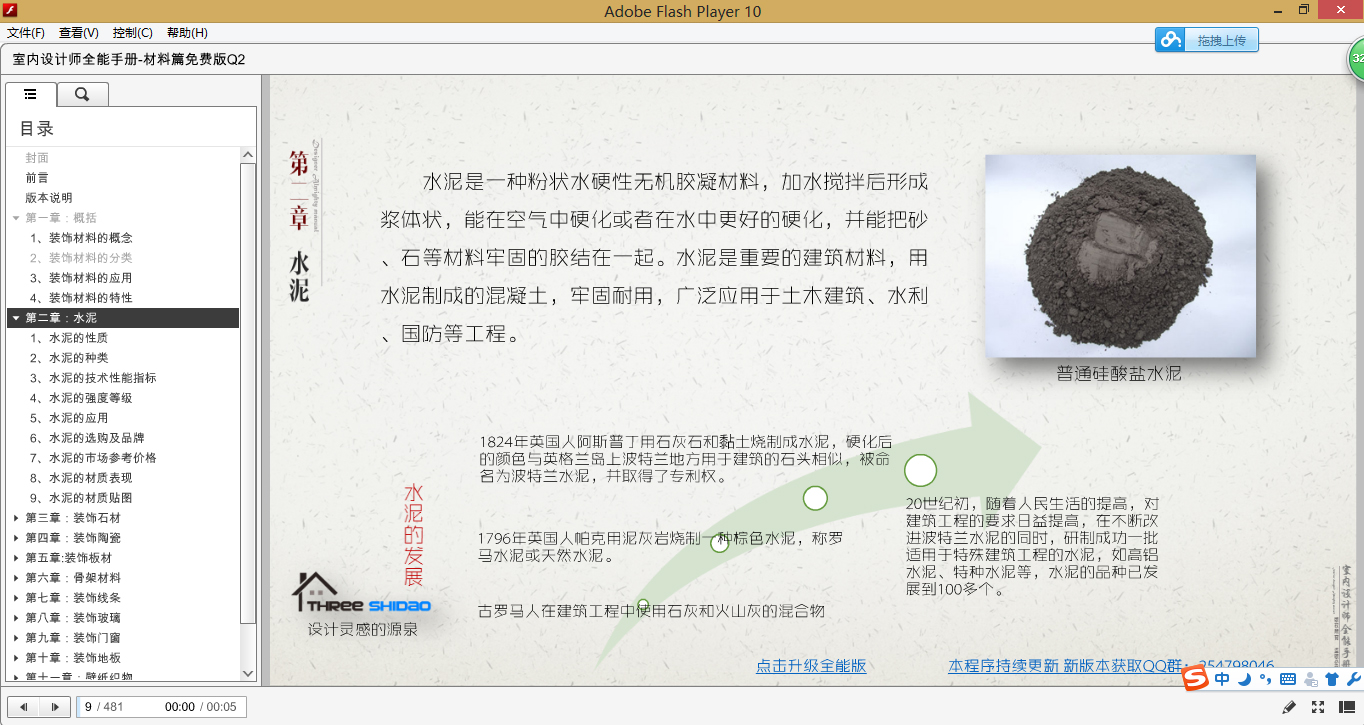
Task: Expand the 第三章：装饰石材 chapter
Action: 16,518
